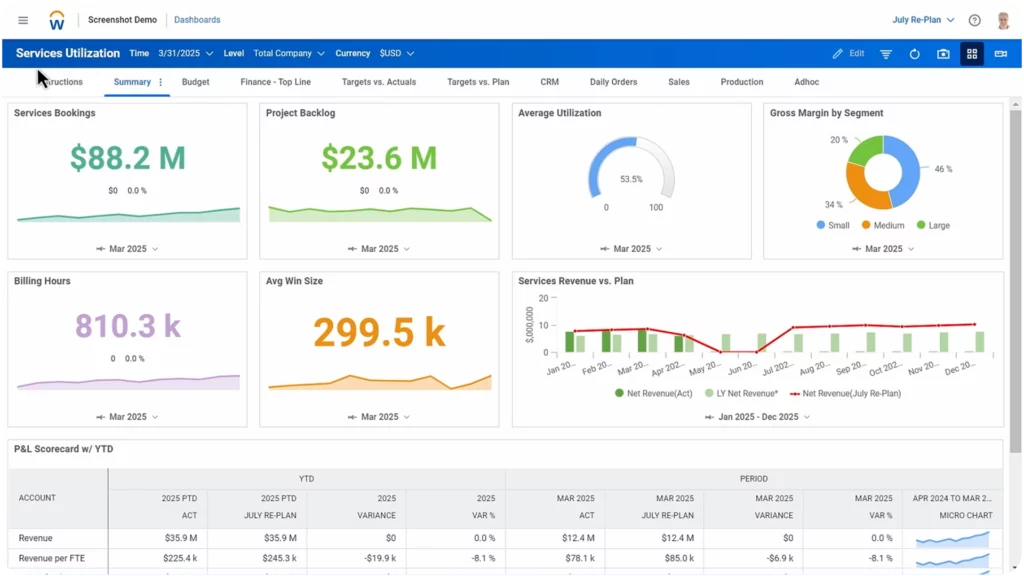Open the Dashboards link in the header

197,19
